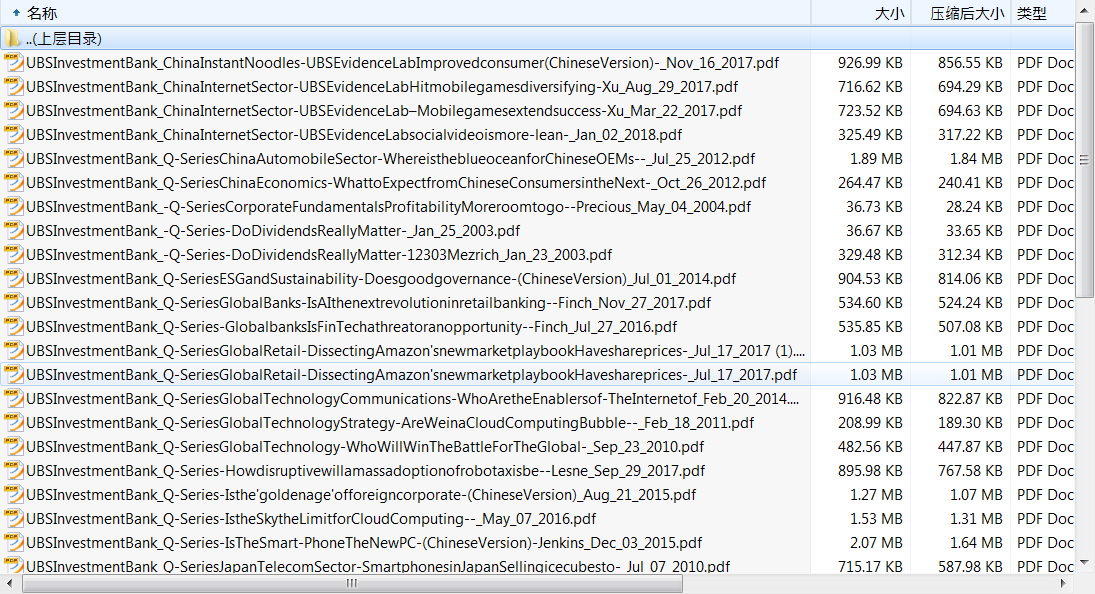
Task: Click the horizontal scrollbar right arrow
Action: [x=1064, y=583]
